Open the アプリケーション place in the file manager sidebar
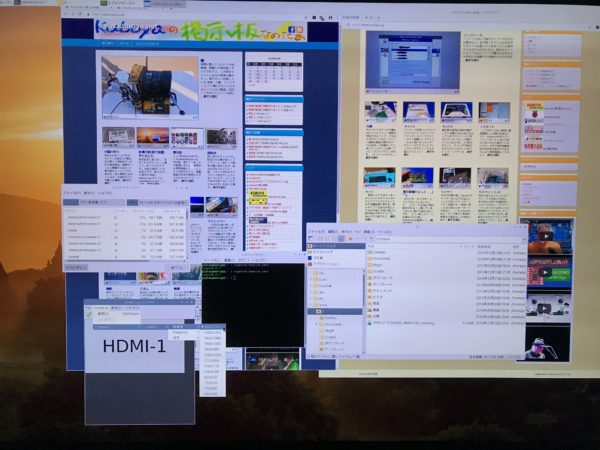This screenshot has width=600, height=450. (x=323, y=264)
